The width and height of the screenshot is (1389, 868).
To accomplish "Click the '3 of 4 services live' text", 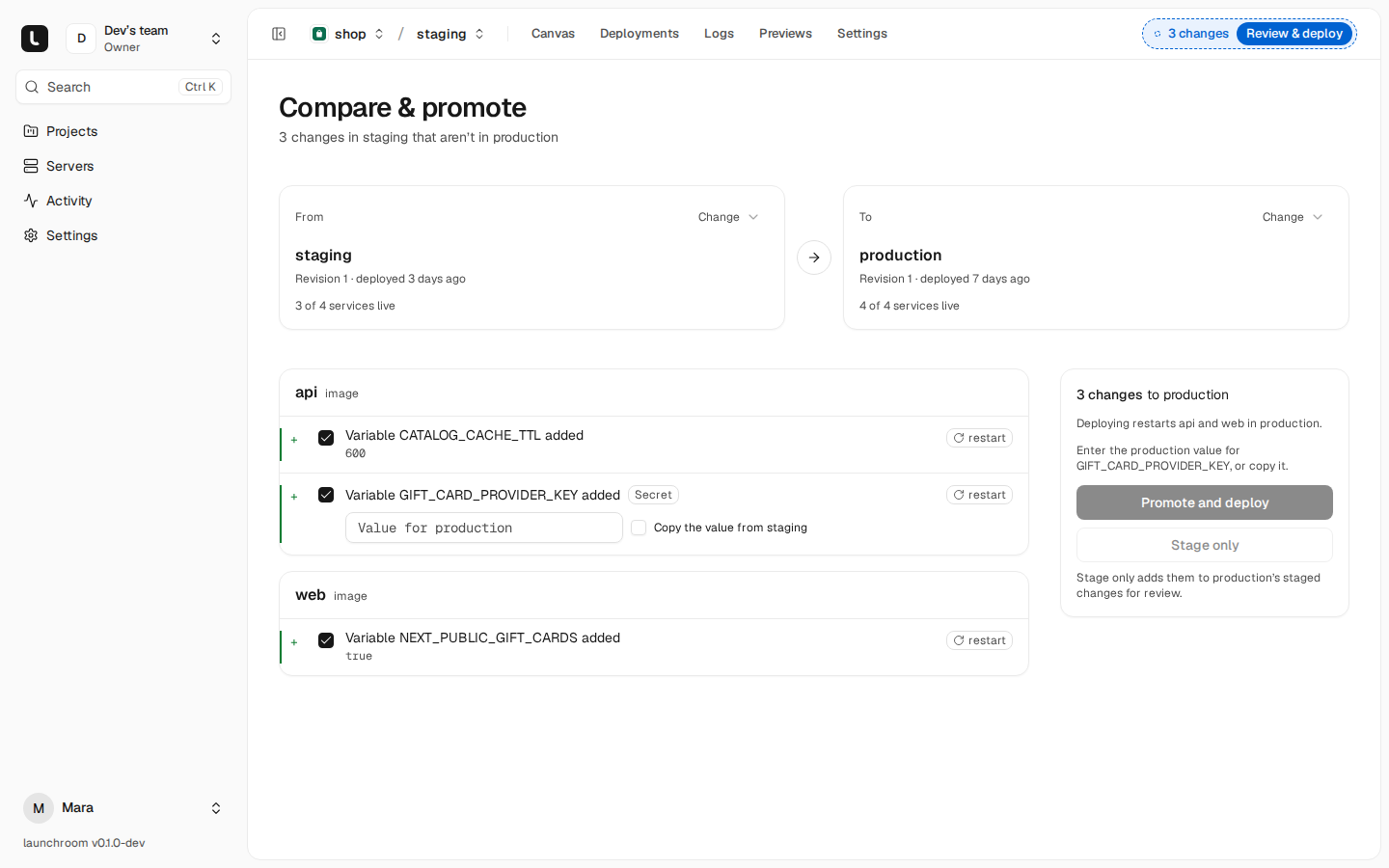I will point(345,306).
